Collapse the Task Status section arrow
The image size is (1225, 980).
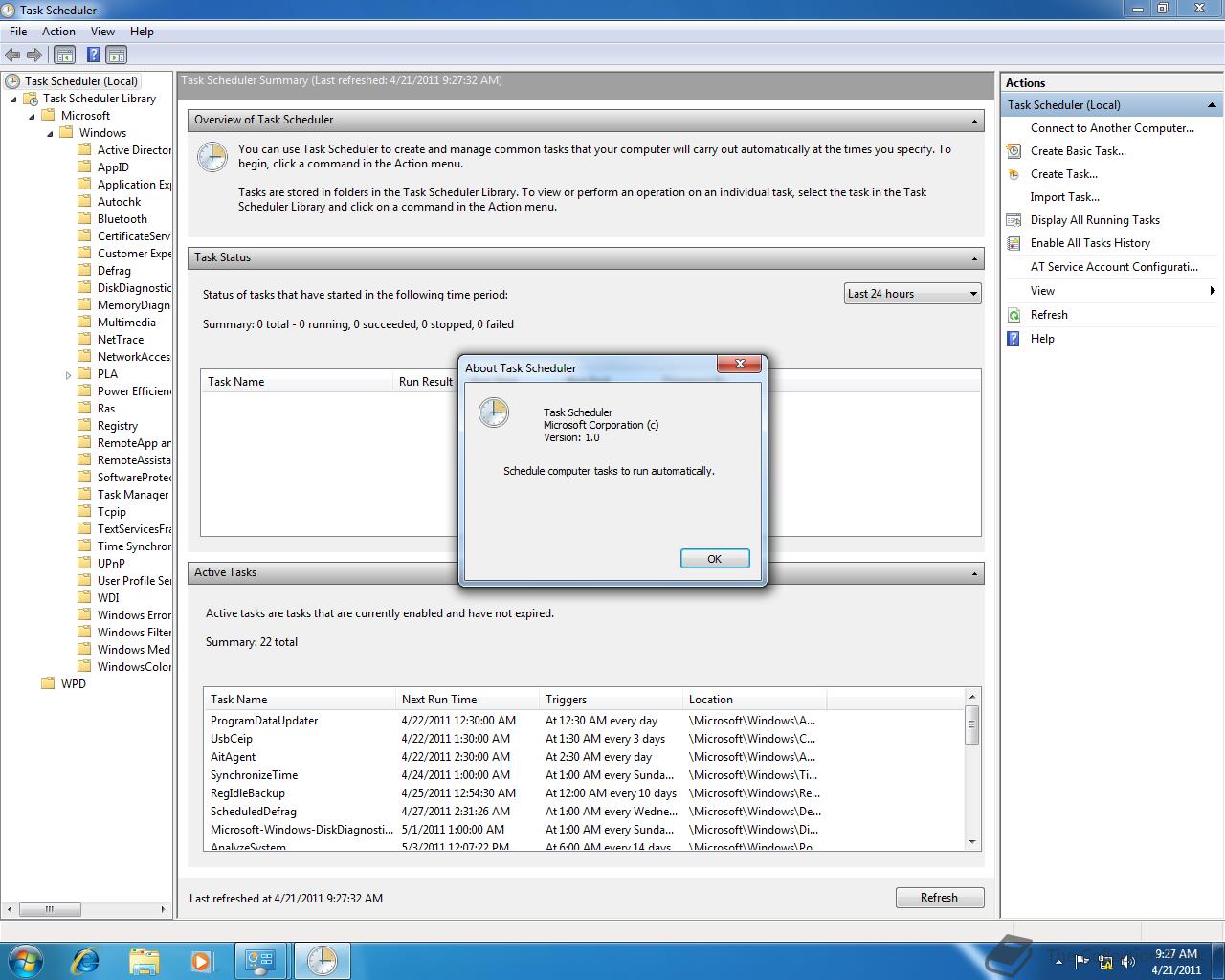pos(975,258)
